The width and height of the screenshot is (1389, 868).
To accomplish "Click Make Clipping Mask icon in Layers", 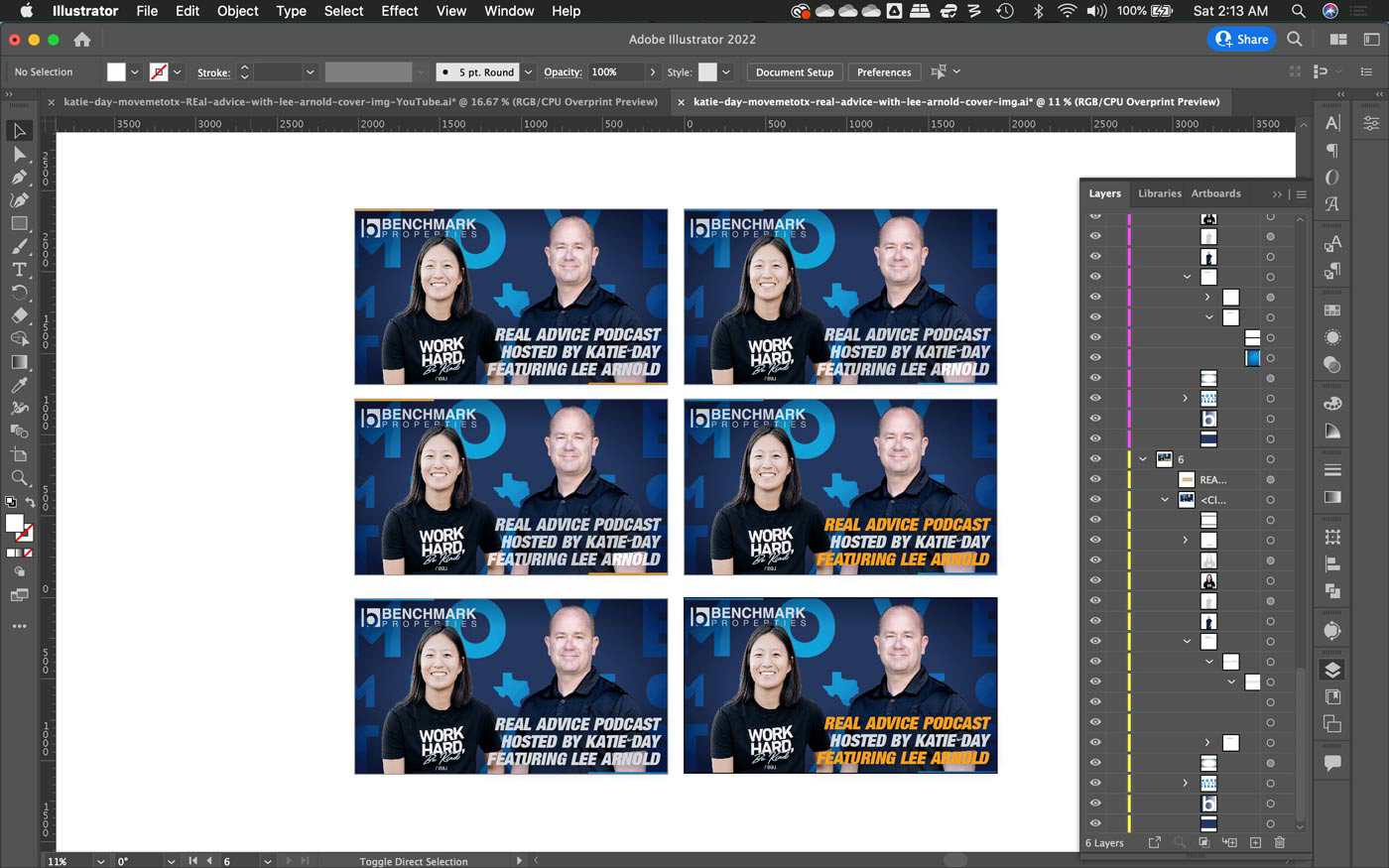I will pos(1203,842).
